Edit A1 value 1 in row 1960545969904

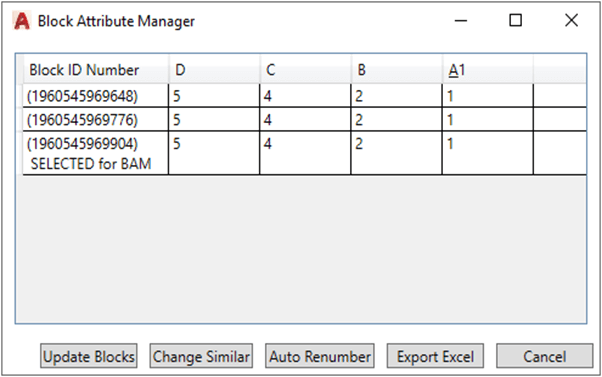[x=488, y=153]
